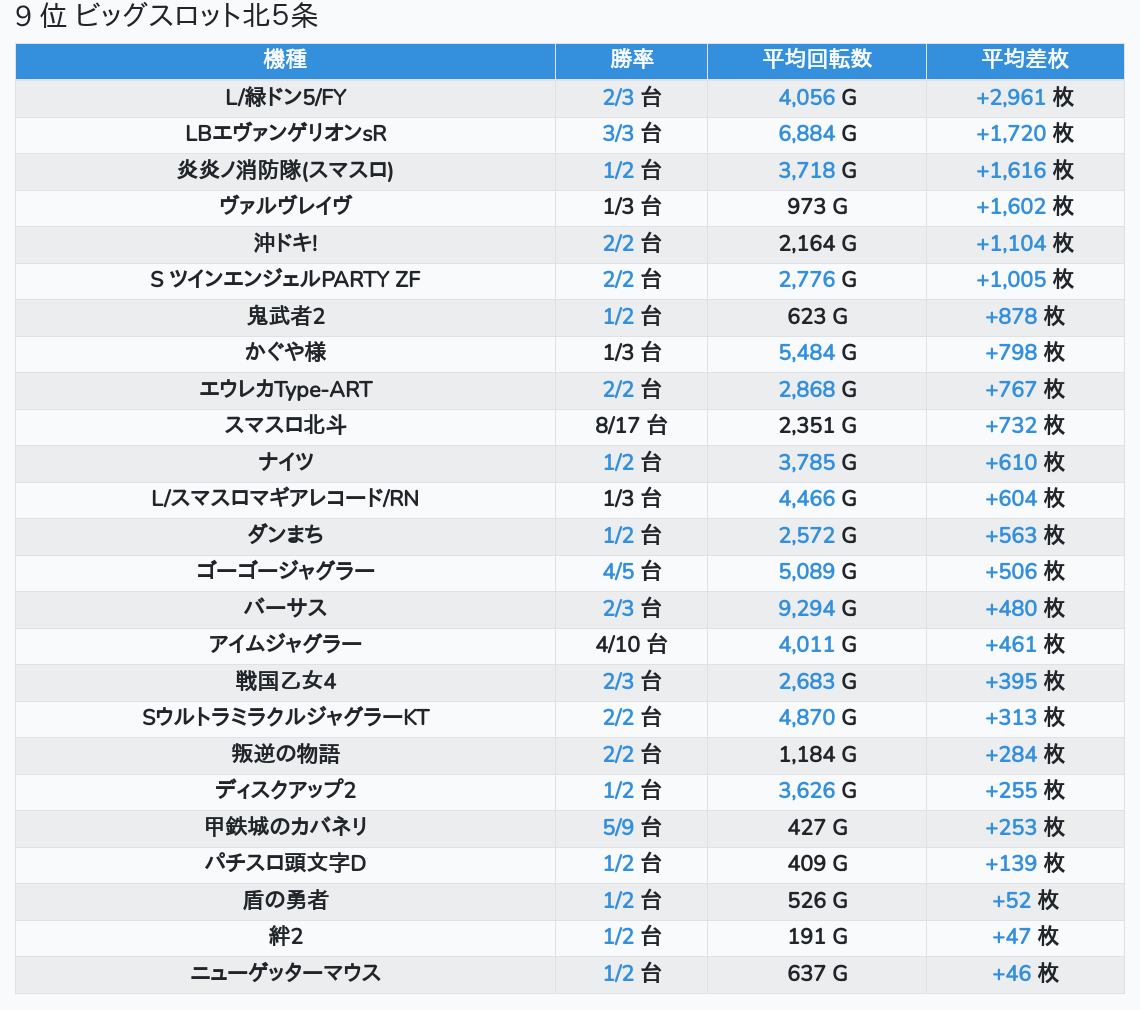Click the パチスロ頭文字D machine name
Screen dimensions: 1140x1010
pos(285,864)
